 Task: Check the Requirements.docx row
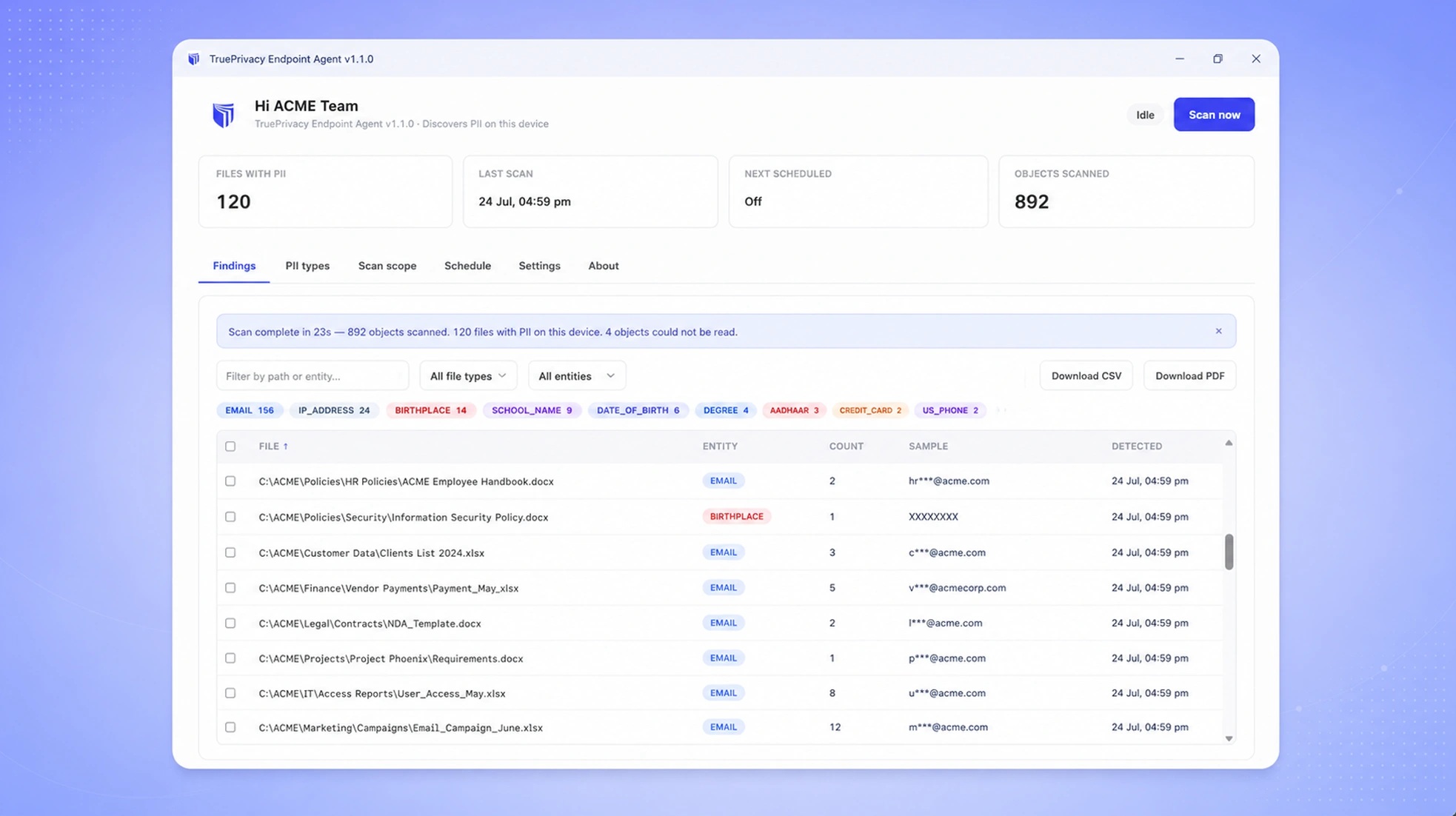click(x=230, y=658)
